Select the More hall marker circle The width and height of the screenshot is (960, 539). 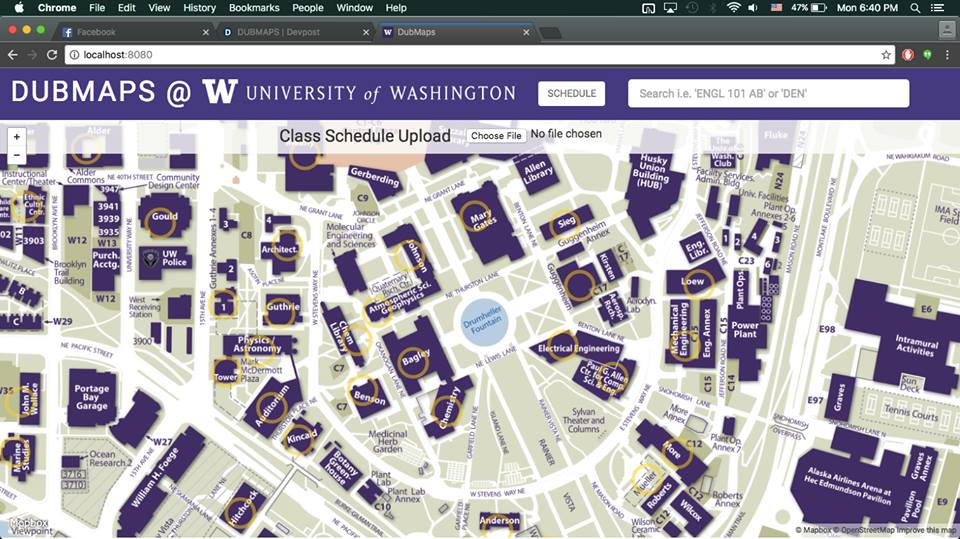[677, 453]
